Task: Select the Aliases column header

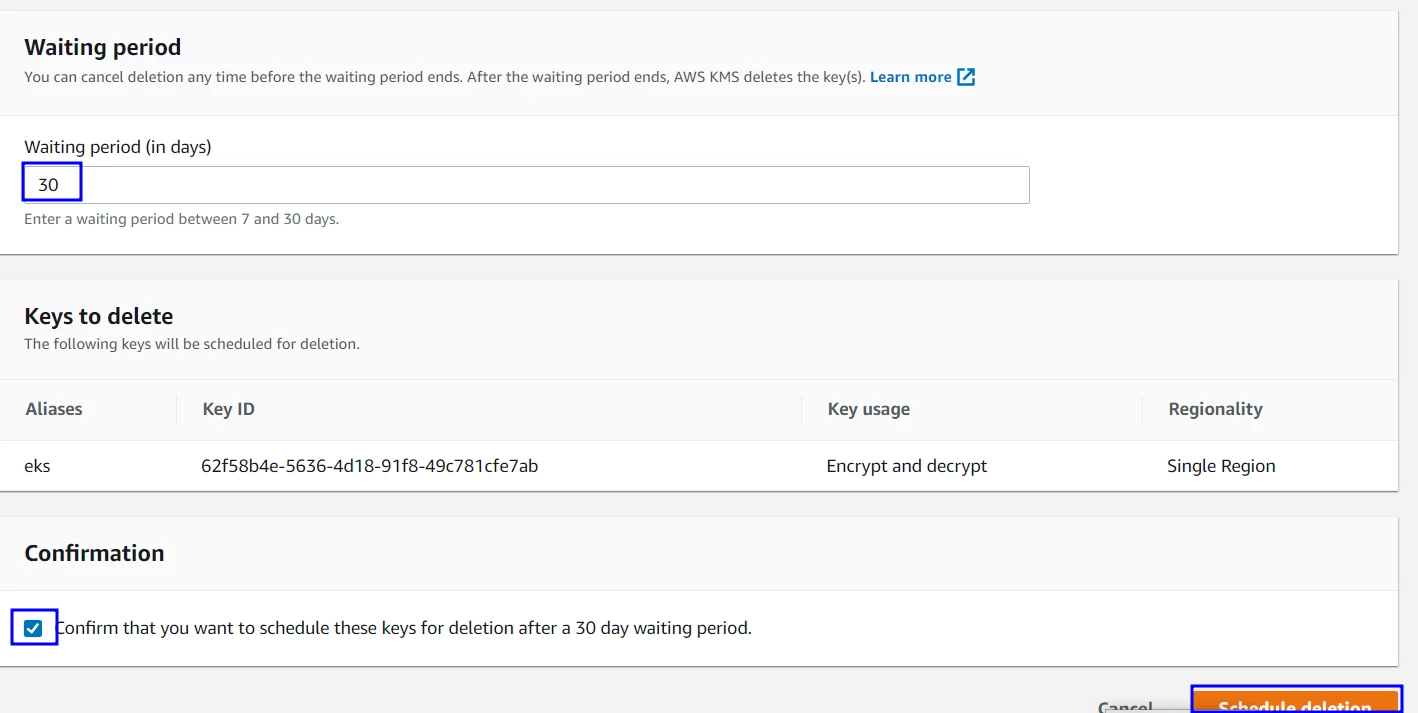Action: pyautogui.click(x=54, y=409)
